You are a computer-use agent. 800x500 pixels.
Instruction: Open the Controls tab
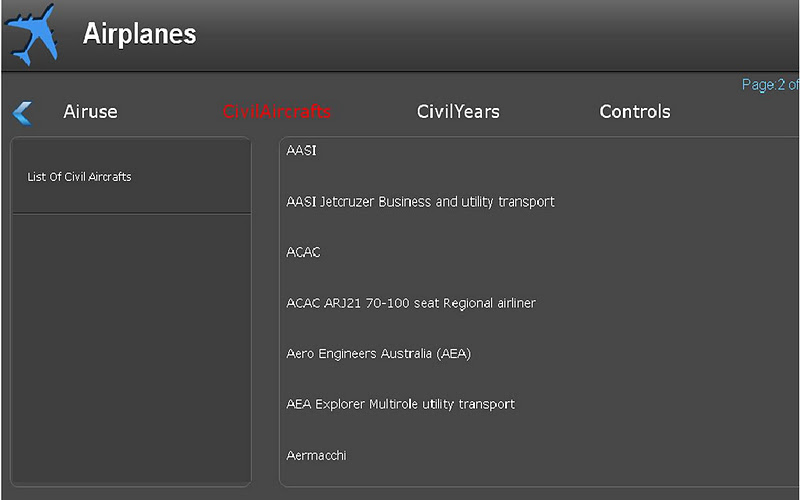(x=635, y=112)
